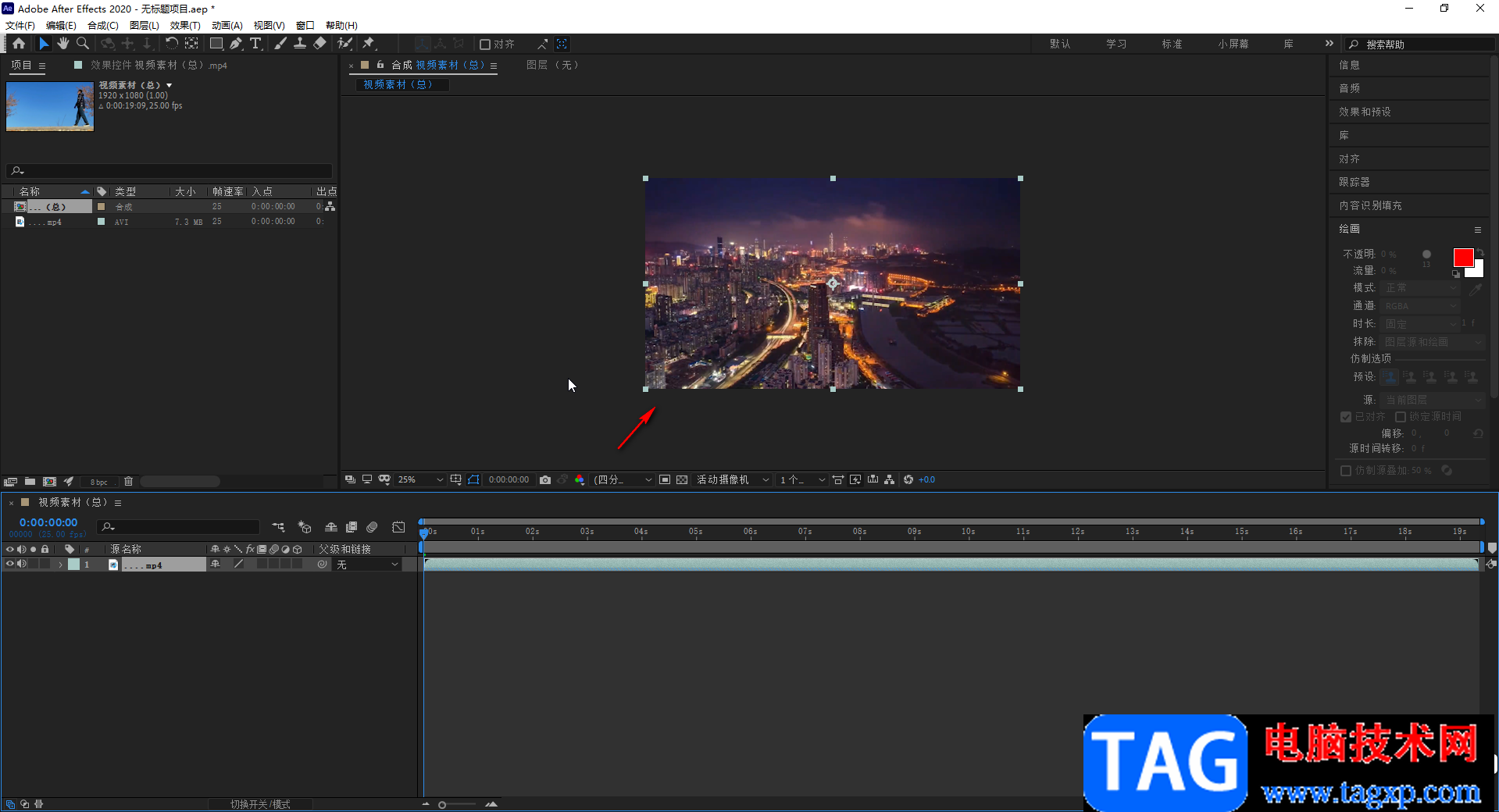1499x812 pixels.
Task: Activate the Zoom magnifier tool
Action: coord(83,44)
